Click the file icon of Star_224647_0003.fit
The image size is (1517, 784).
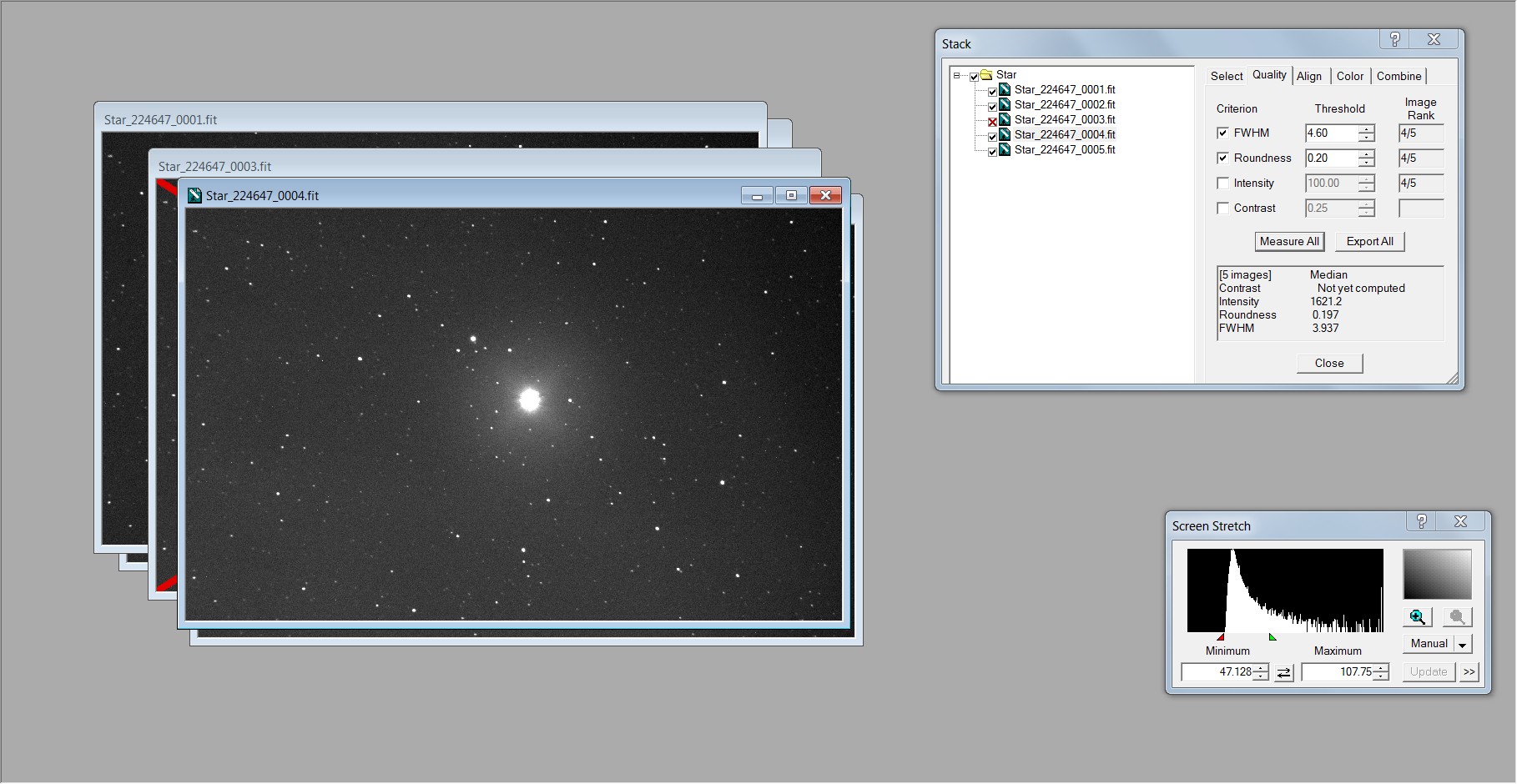coord(1005,119)
